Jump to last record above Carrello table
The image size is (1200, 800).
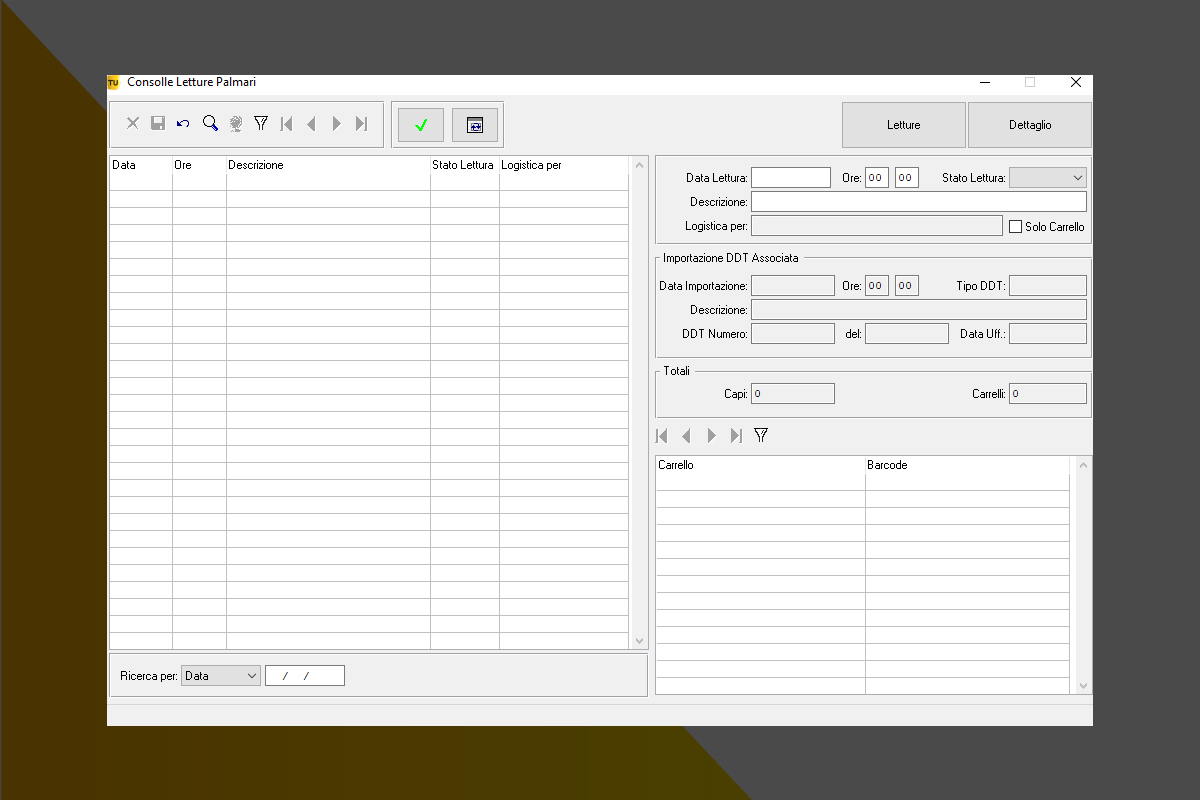(x=736, y=436)
